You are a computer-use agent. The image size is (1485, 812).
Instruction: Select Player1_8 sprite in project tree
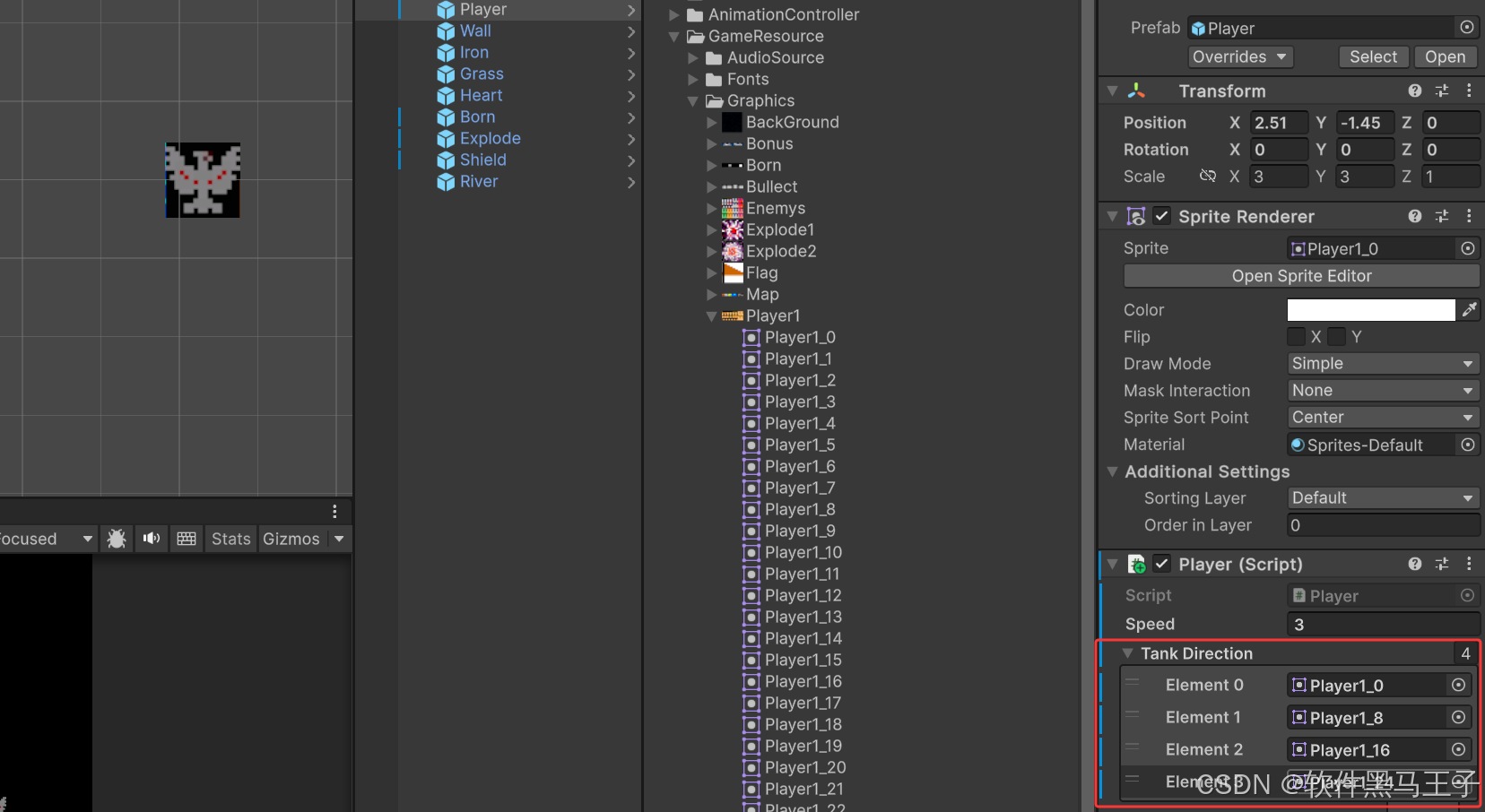[x=800, y=509]
